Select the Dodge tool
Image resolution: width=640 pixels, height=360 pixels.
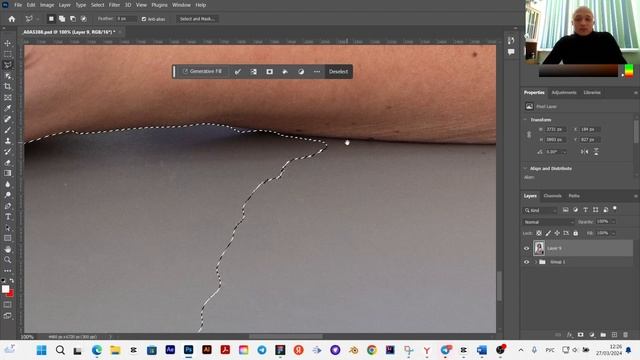[x=7, y=195]
